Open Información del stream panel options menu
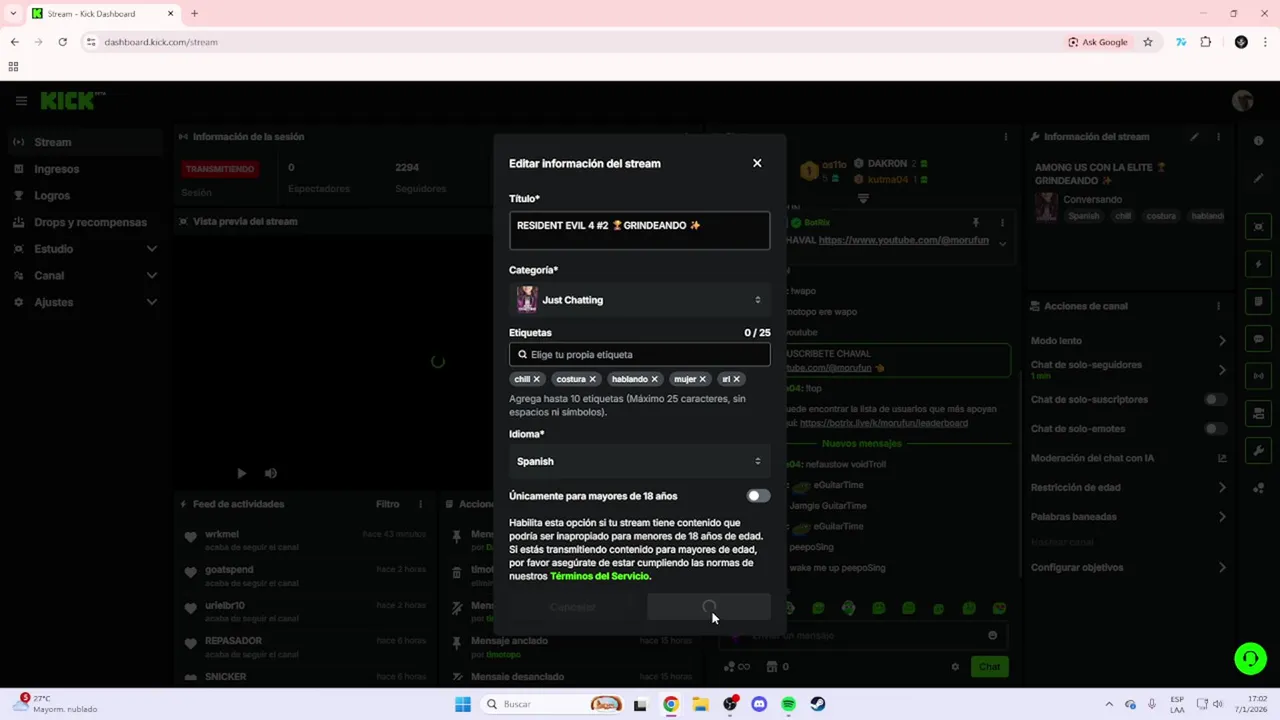Screen dimensions: 1280x720 (x=1218, y=137)
